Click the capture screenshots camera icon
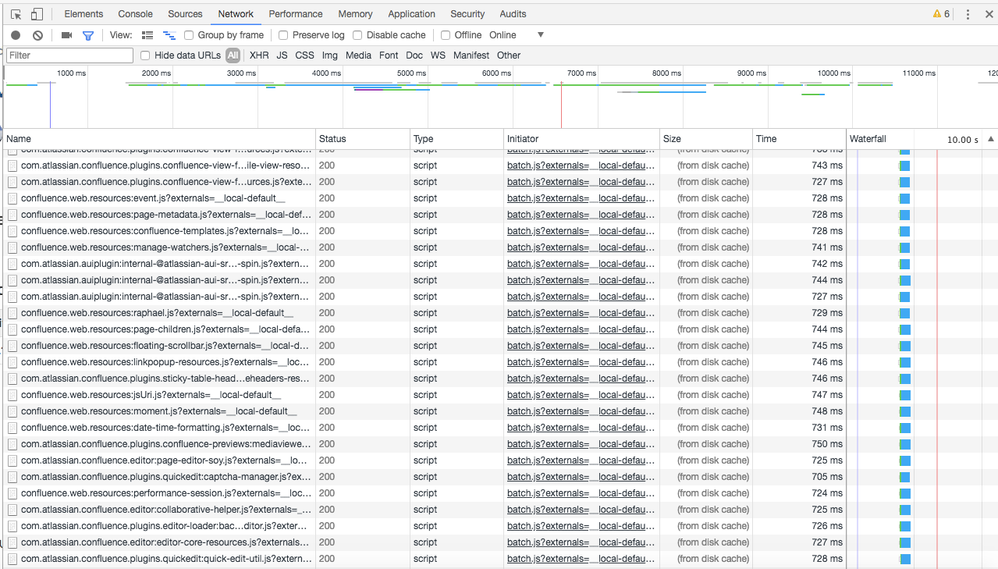Screen dimensions: 998x569 pos(66,35)
